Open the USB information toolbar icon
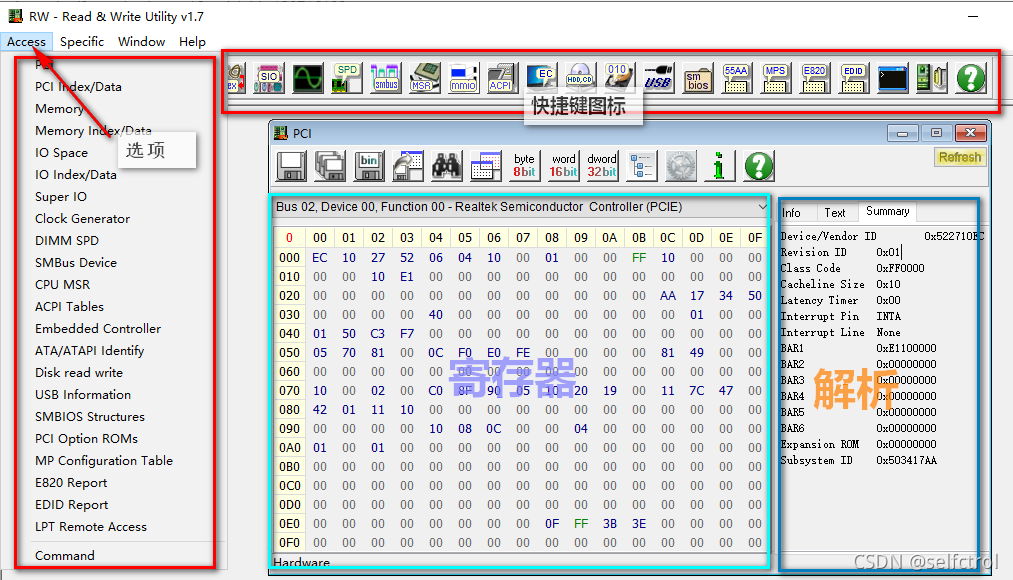This screenshot has height=580, width=1013. (658, 78)
